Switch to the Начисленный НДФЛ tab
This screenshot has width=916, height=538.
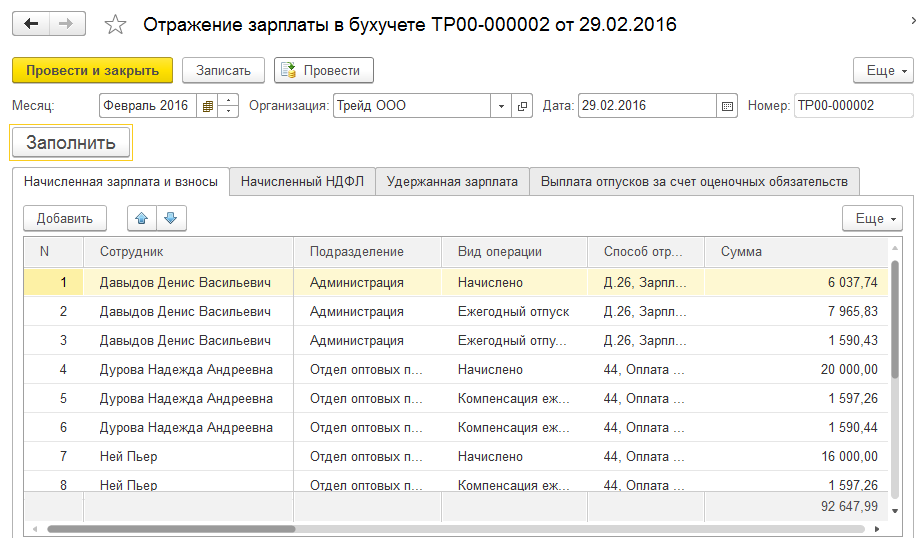click(x=302, y=181)
